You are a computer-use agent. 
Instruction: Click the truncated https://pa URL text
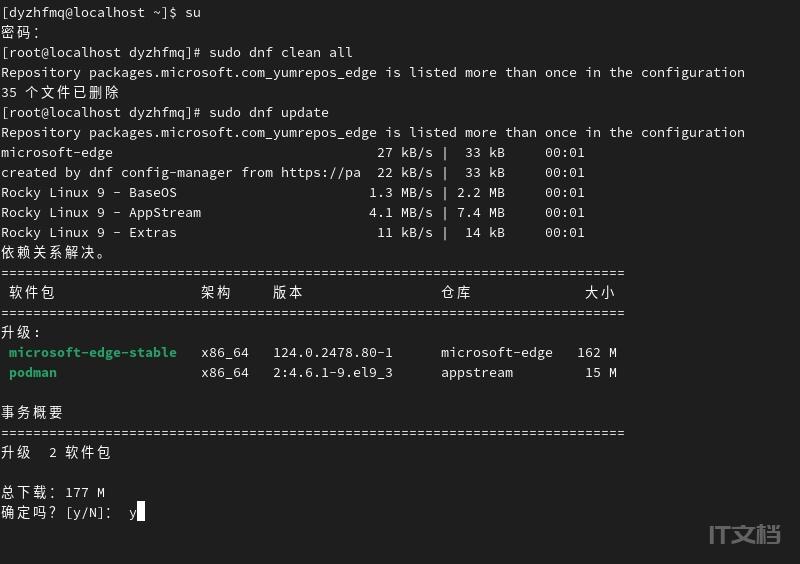(320, 172)
